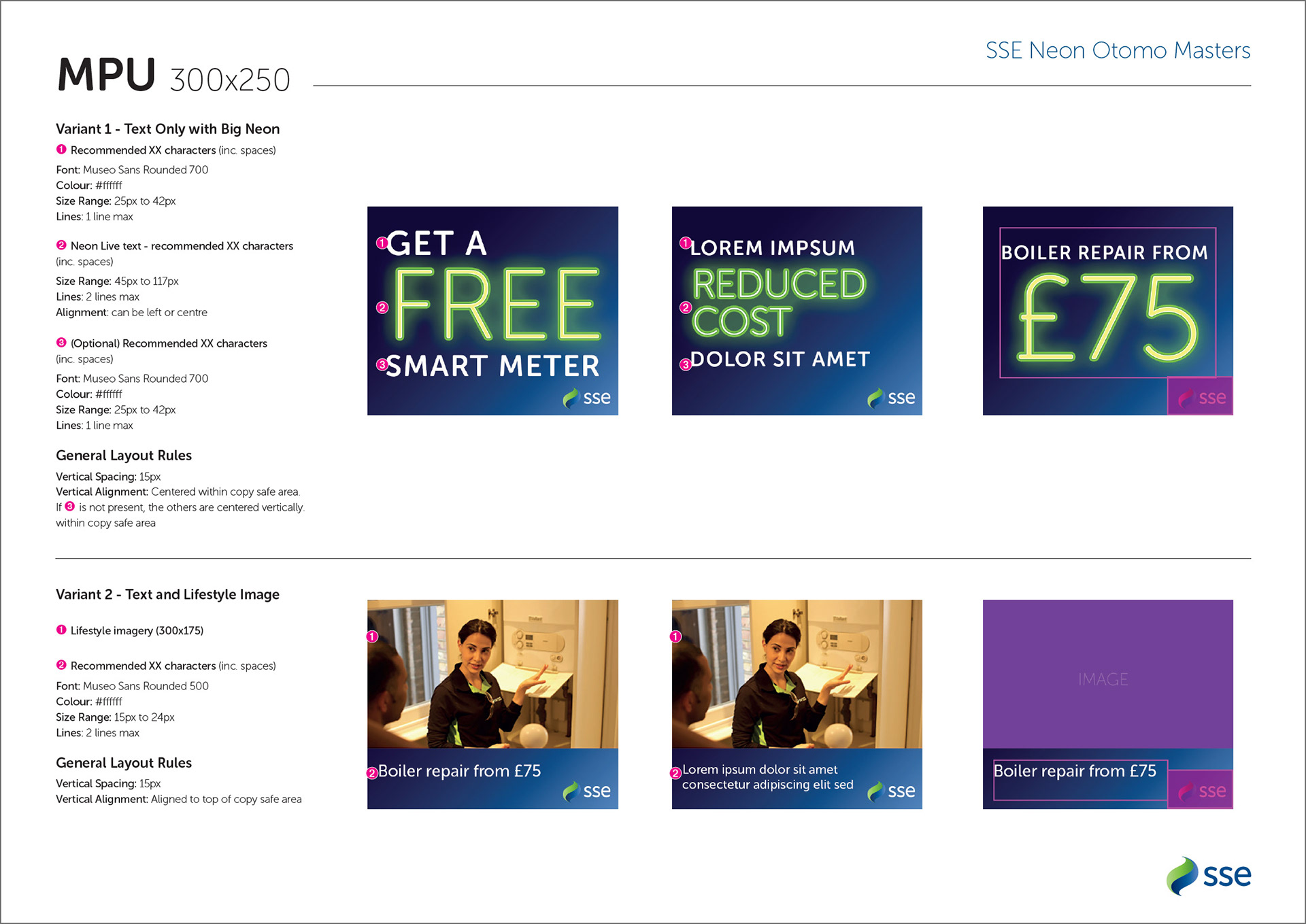This screenshot has width=1306, height=924.
Task: Click the pink 2 bullet before 'Neon Live text'
Action: [61, 245]
